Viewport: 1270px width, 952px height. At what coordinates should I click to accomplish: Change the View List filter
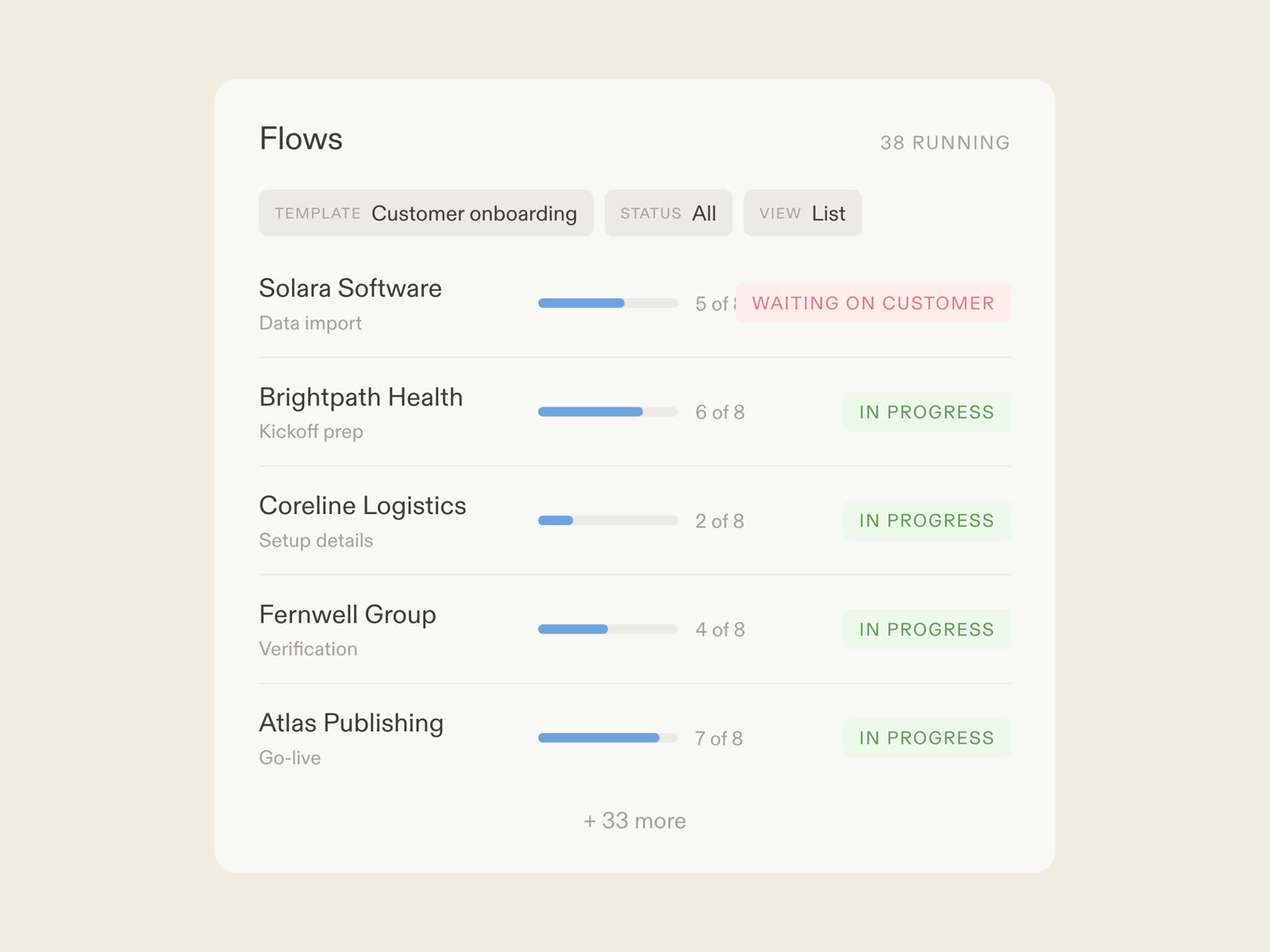pos(802,213)
